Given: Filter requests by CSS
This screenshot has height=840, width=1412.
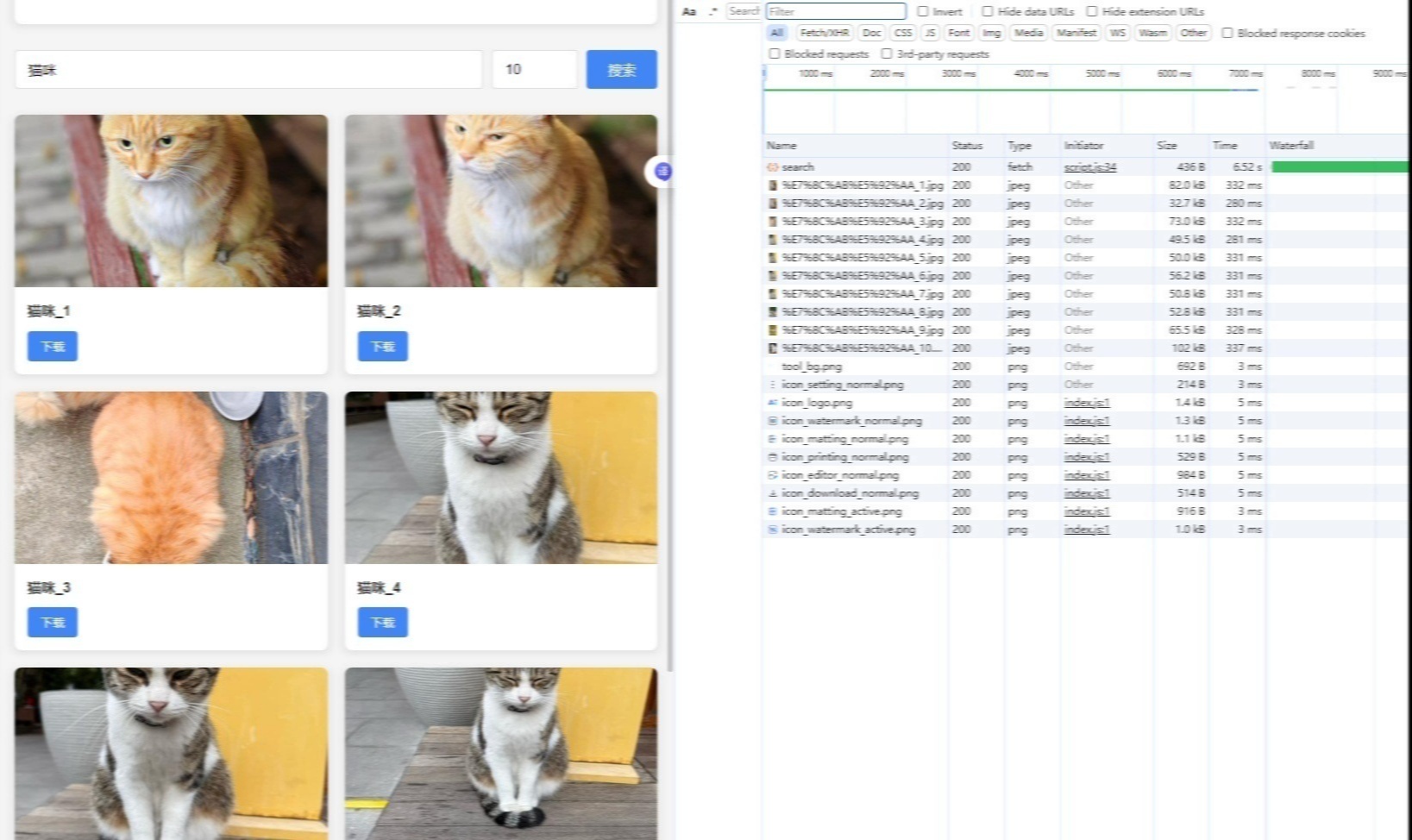Looking at the screenshot, I should pyautogui.click(x=903, y=33).
